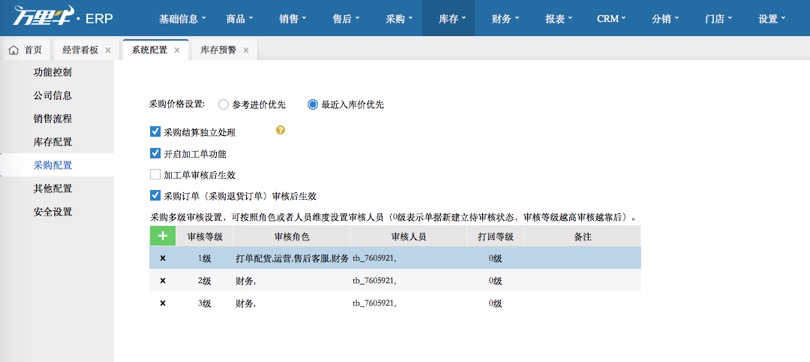
Task: Toggle 采购订单审核后生效 checkbox
Action: 155,195
